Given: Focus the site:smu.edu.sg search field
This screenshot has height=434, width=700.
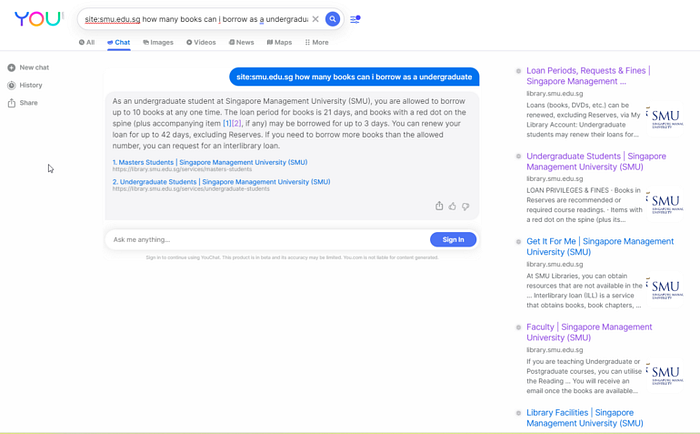Looking at the screenshot, I should click(196, 19).
